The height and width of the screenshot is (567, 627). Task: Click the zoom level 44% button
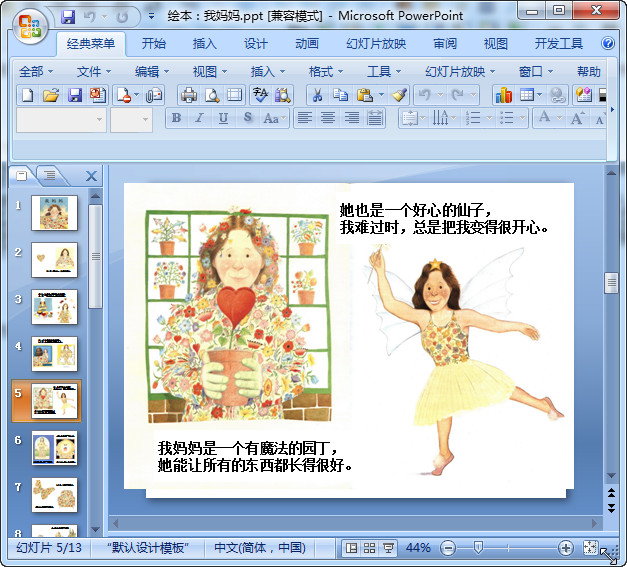[x=418, y=548]
